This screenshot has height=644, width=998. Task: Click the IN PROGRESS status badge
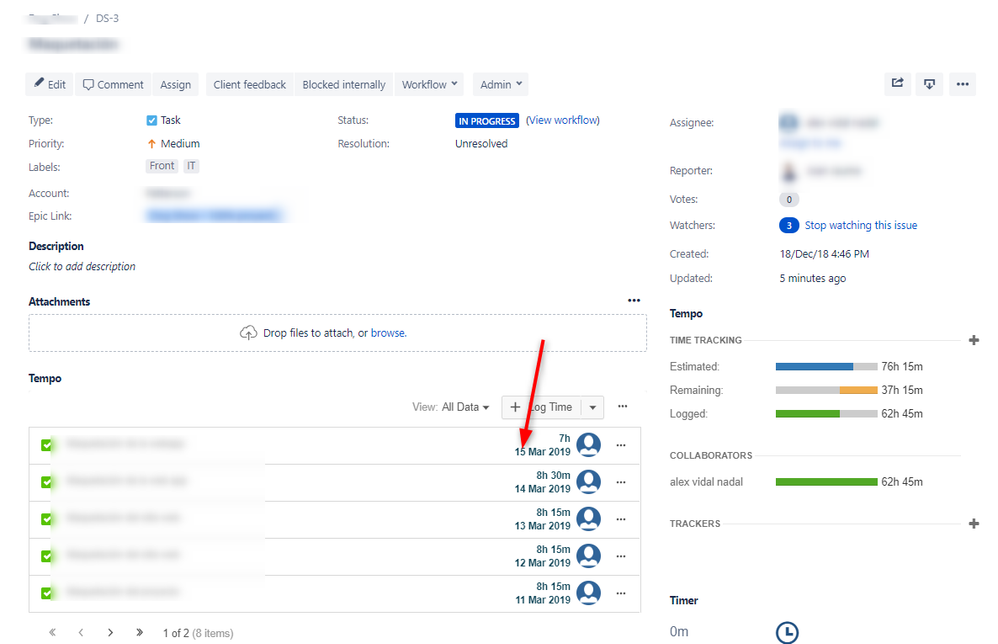pos(487,121)
